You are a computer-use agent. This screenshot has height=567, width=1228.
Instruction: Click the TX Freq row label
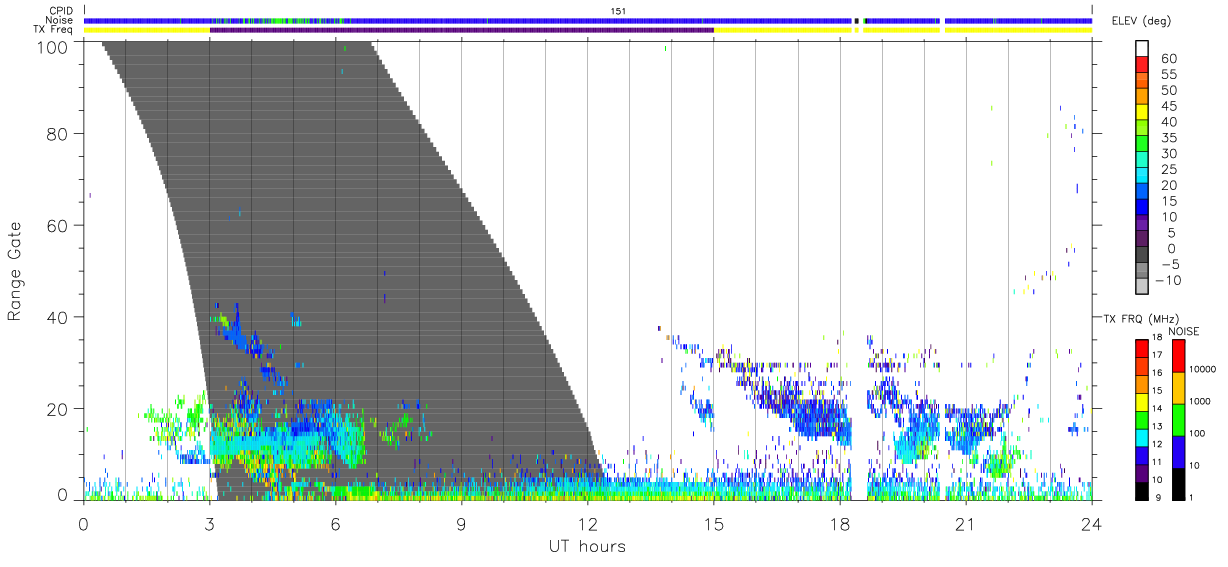click(53, 30)
